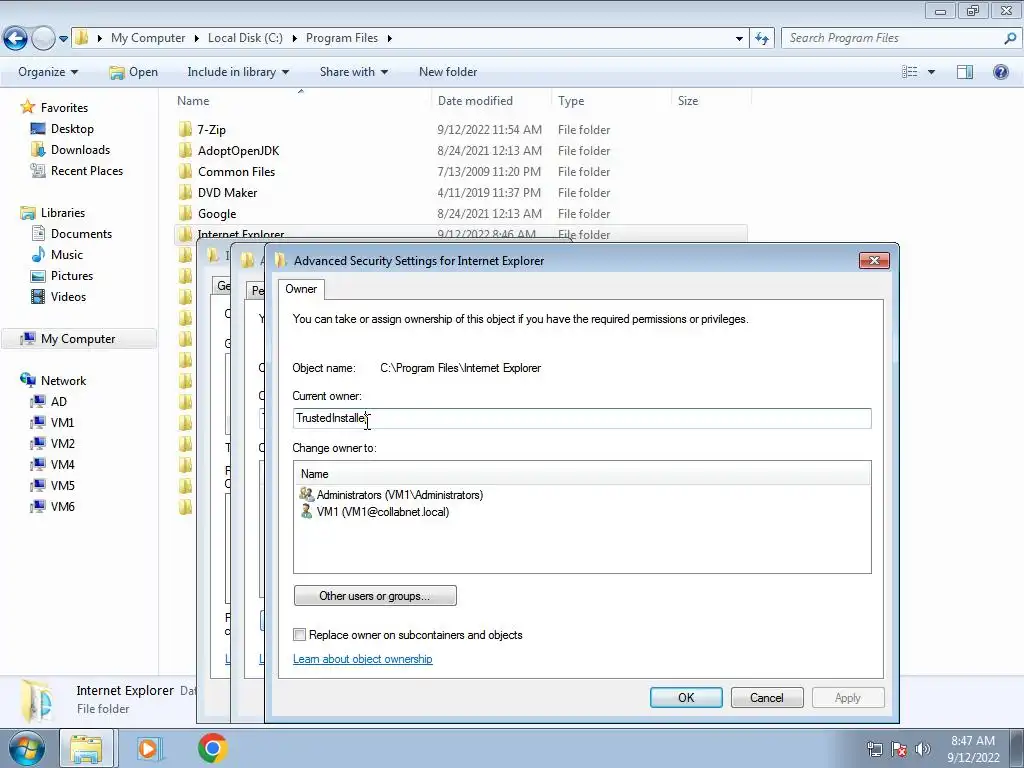The height and width of the screenshot is (768, 1024).
Task: Click New folder in the toolbar
Action: point(448,72)
